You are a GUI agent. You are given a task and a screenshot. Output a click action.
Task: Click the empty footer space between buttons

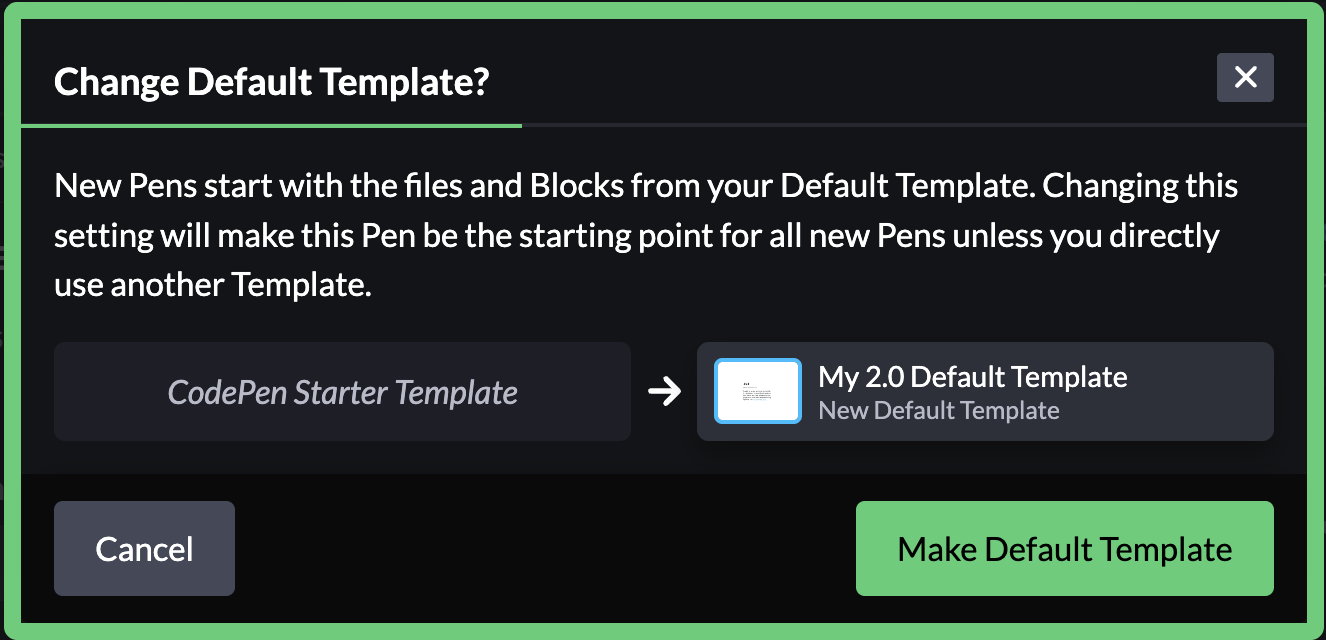point(545,549)
